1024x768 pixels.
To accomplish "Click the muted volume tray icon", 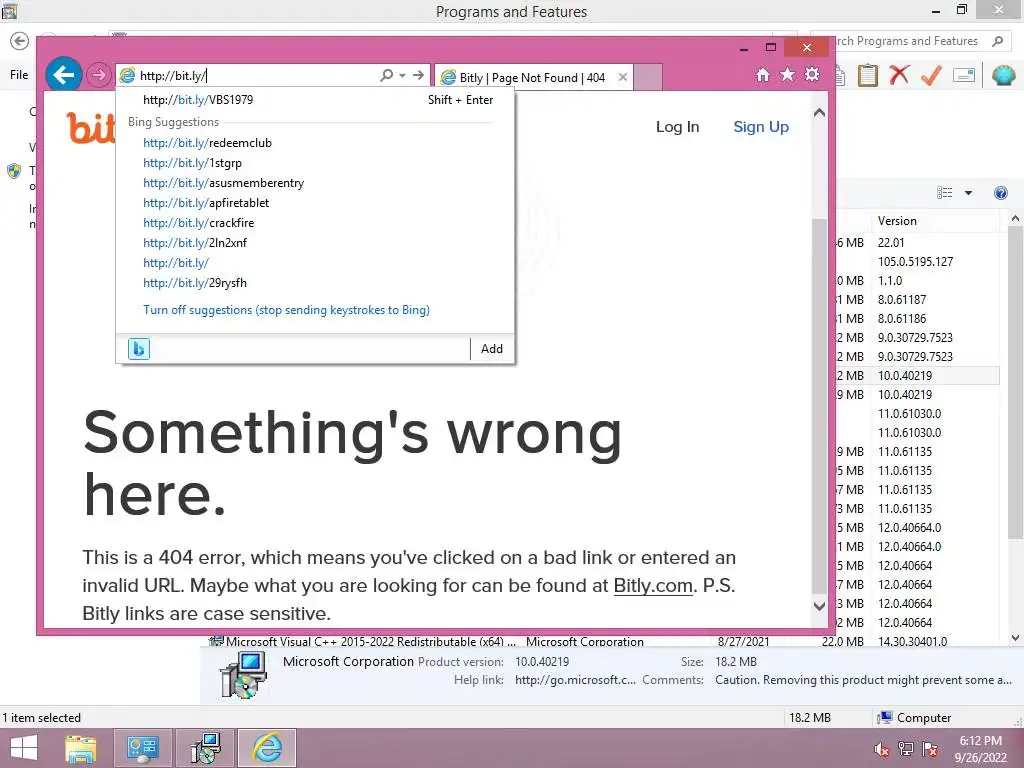I will click(x=881, y=750).
